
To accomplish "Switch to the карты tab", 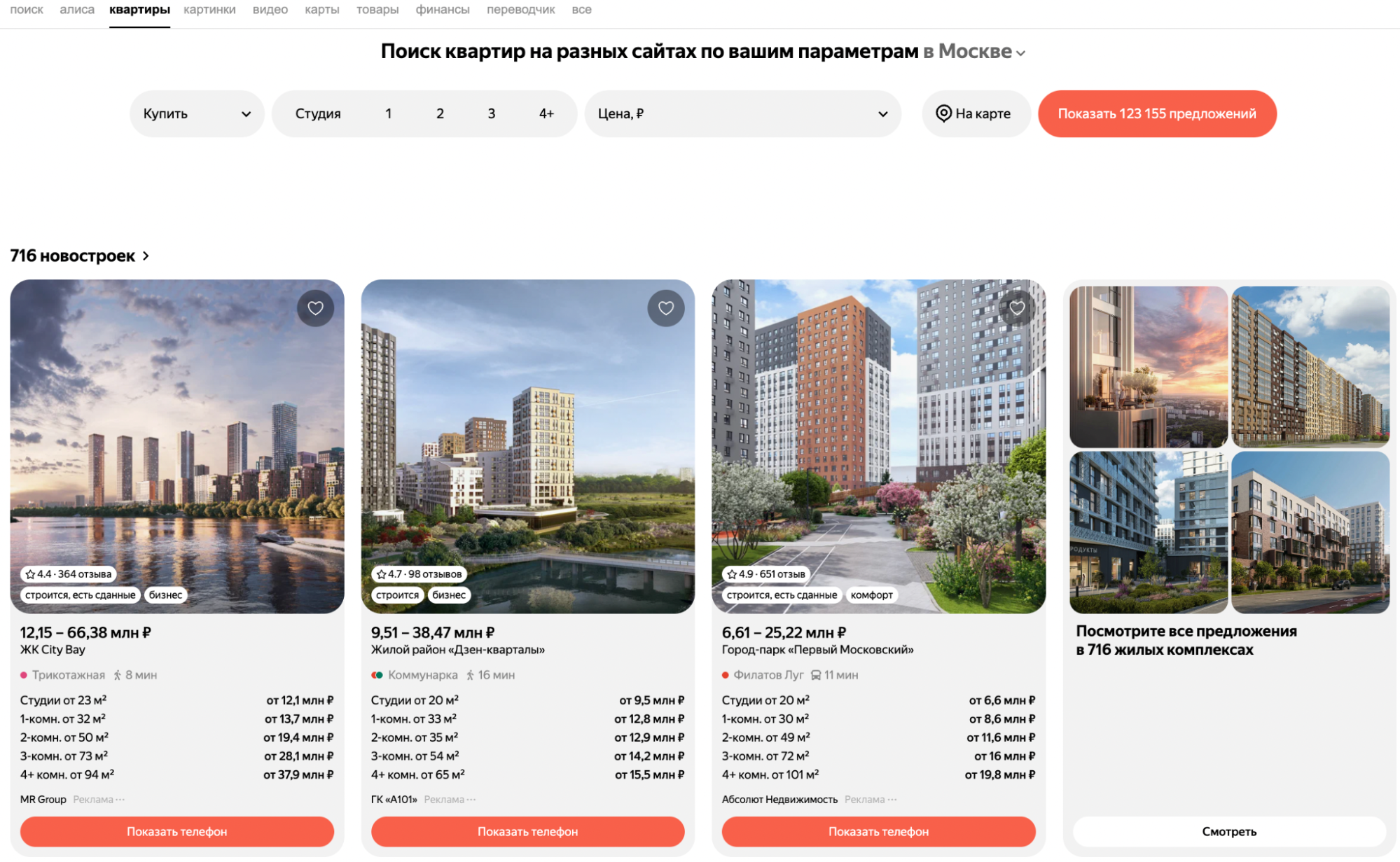I will tap(322, 10).
